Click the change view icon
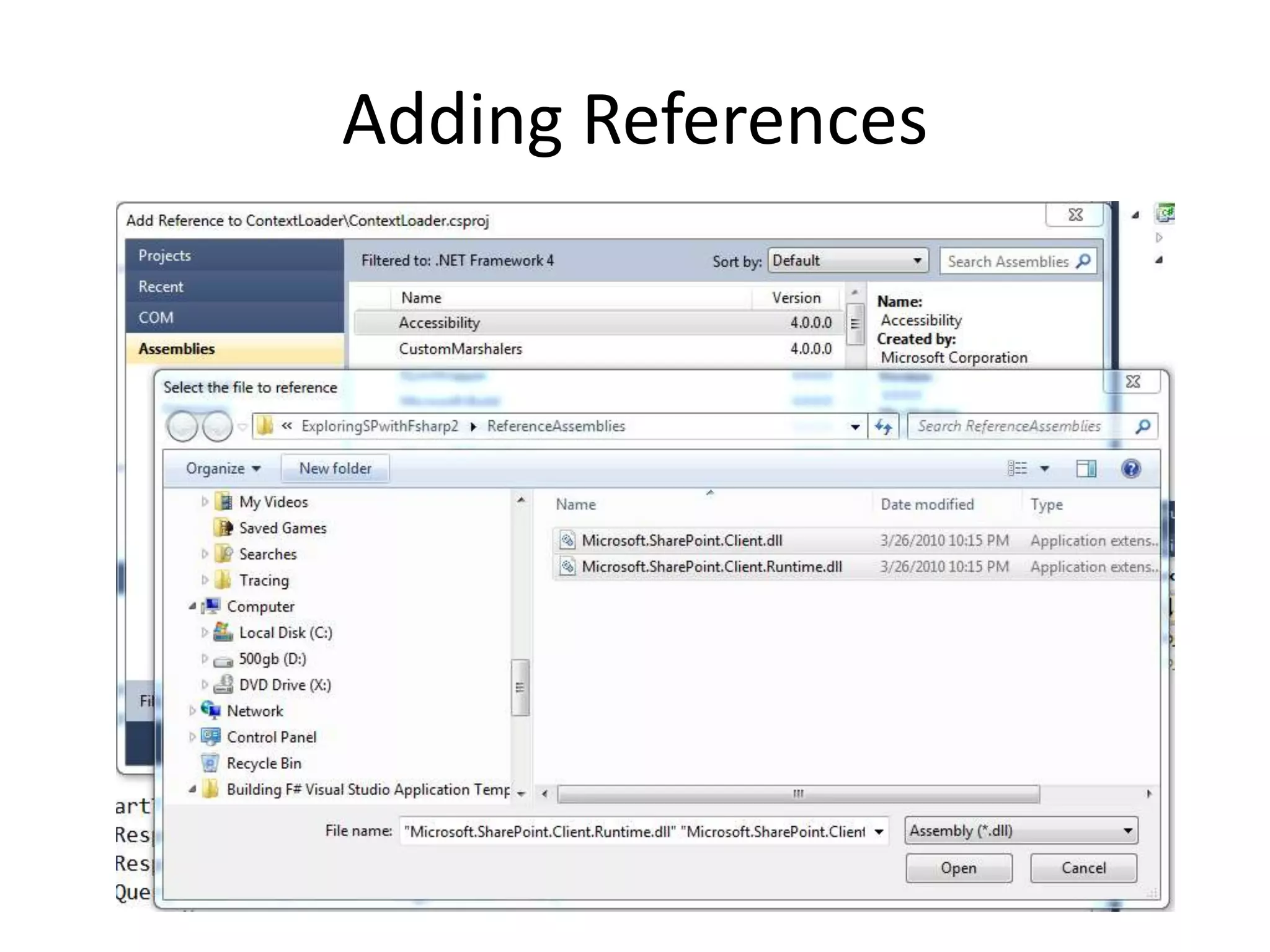The width and height of the screenshot is (1270, 952). (1018, 469)
